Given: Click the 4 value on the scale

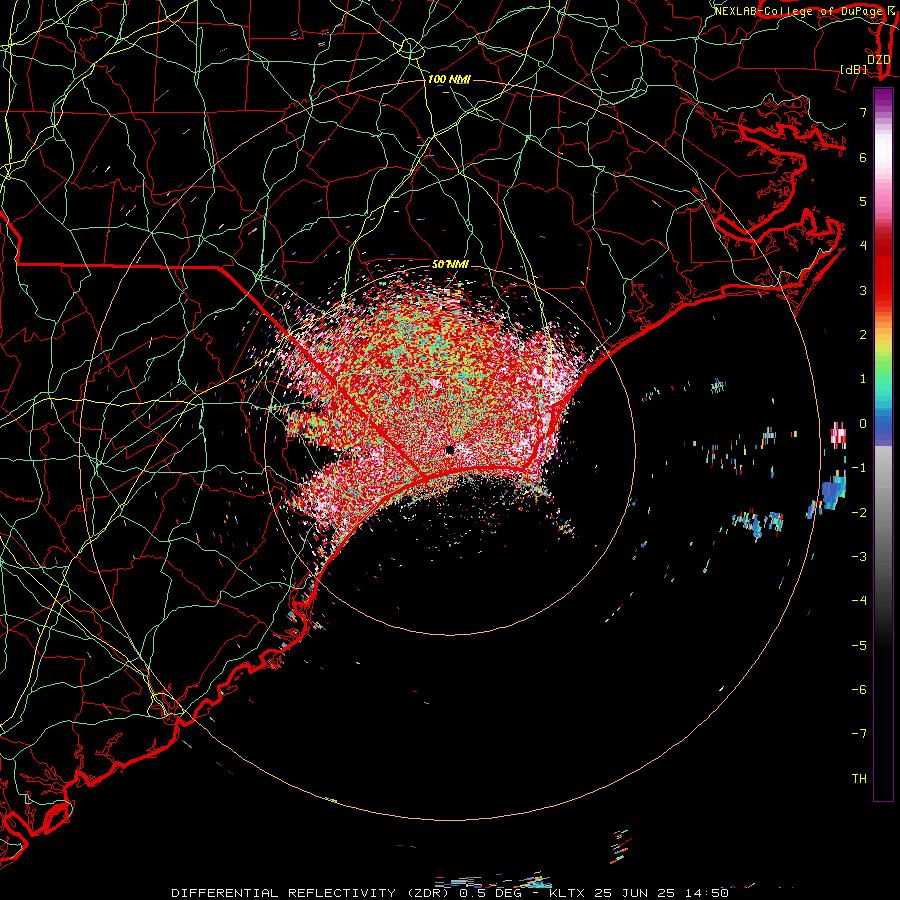Looking at the screenshot, I should pyautogui.click(x=863, y=246).
